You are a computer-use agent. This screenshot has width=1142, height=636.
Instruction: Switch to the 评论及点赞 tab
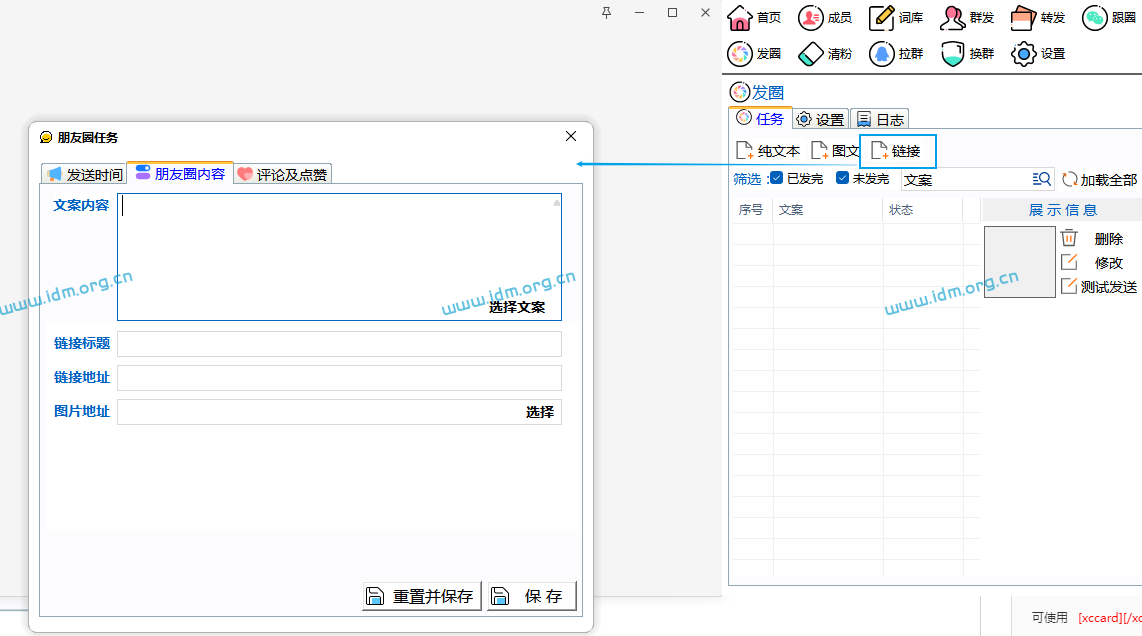283,174
